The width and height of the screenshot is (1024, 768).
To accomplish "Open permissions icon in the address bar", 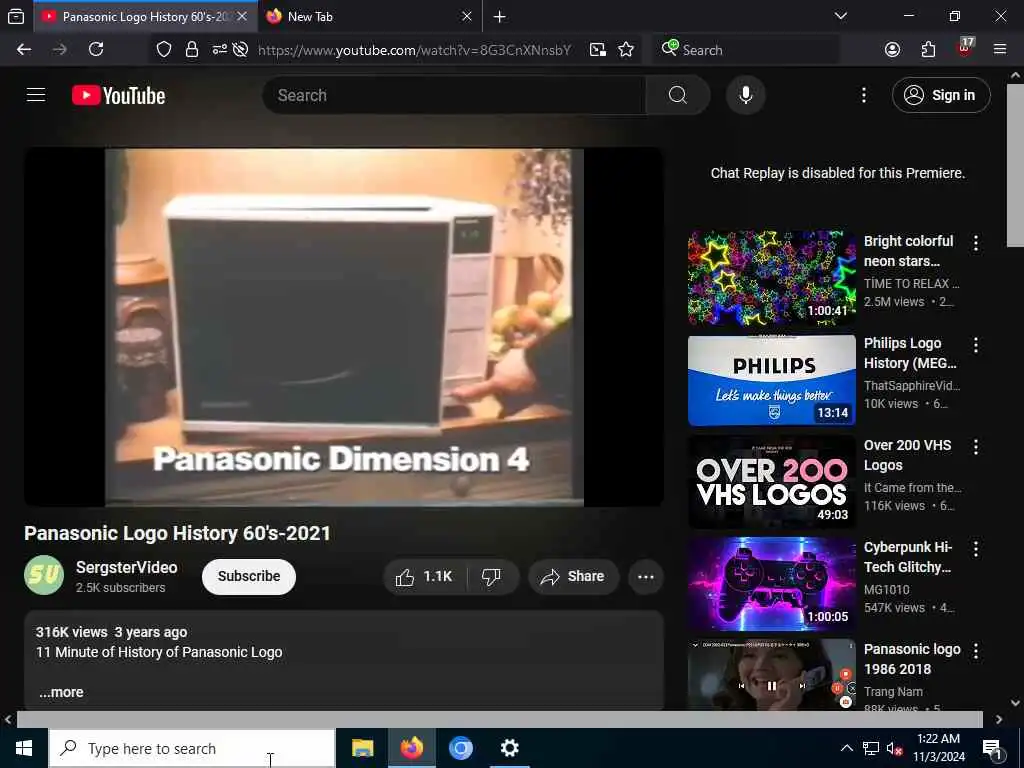I will [x=219, y=50].
